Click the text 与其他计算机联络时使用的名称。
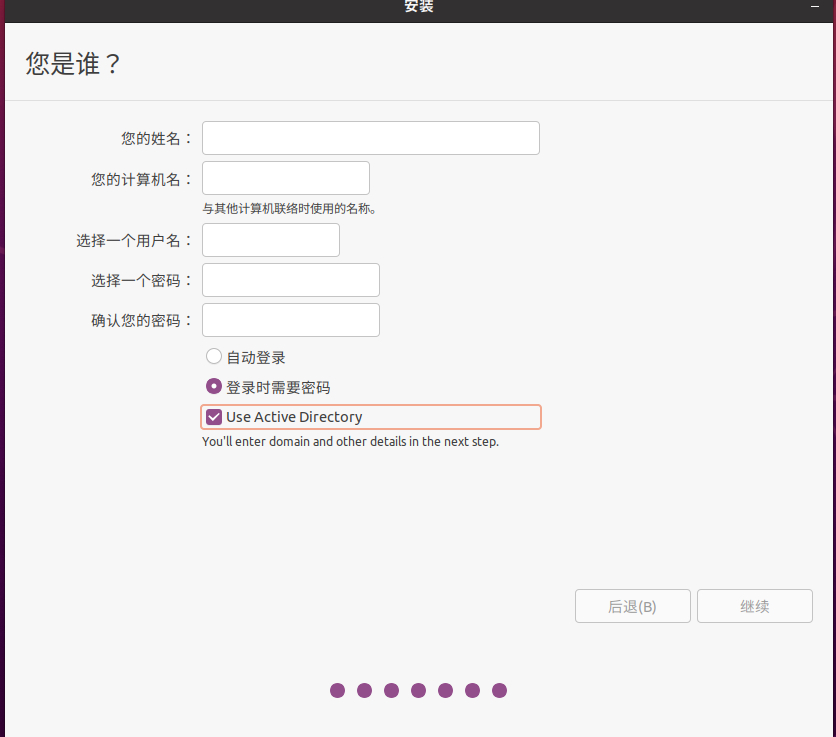This screenshot has height=737, width=836. tap(290, 209)
